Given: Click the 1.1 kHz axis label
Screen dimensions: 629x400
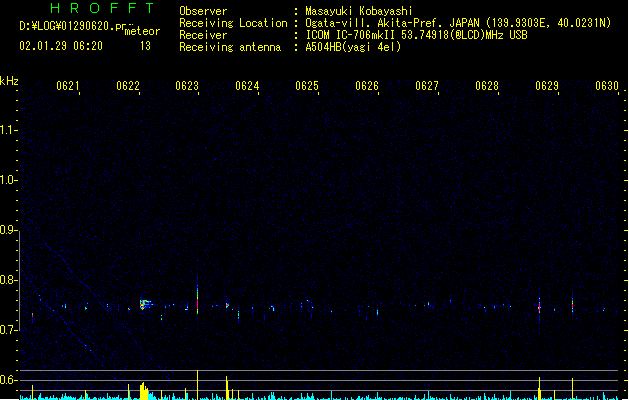Looking at the screenshot, I should pos(8,130).
